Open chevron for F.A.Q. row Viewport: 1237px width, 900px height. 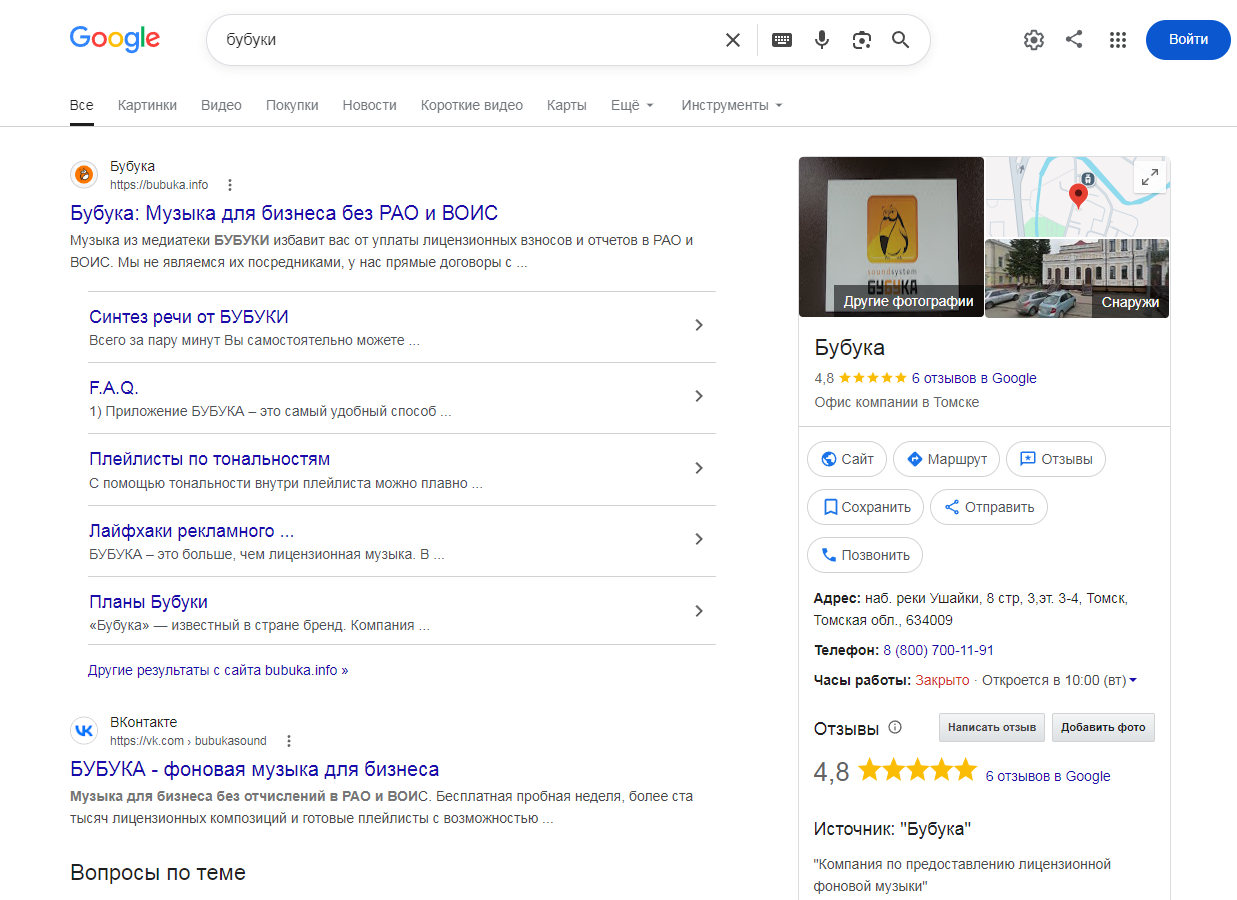pyautogui.click(x=699, y=396)
